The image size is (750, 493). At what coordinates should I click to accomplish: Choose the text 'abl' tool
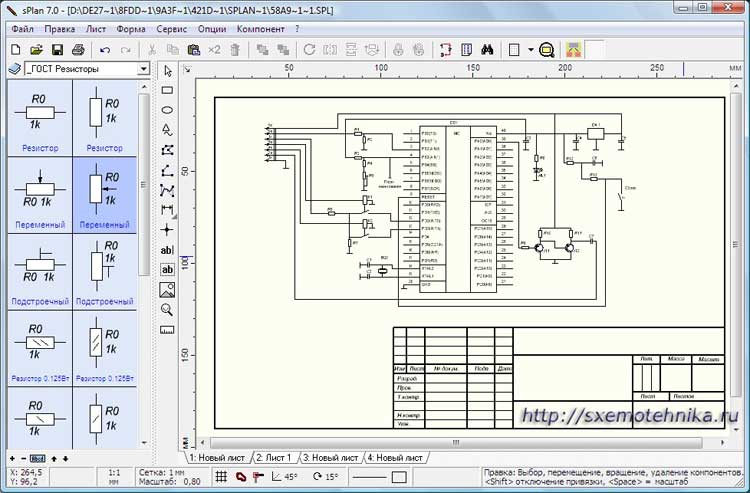pyautogui.click(x=168, y=249)
